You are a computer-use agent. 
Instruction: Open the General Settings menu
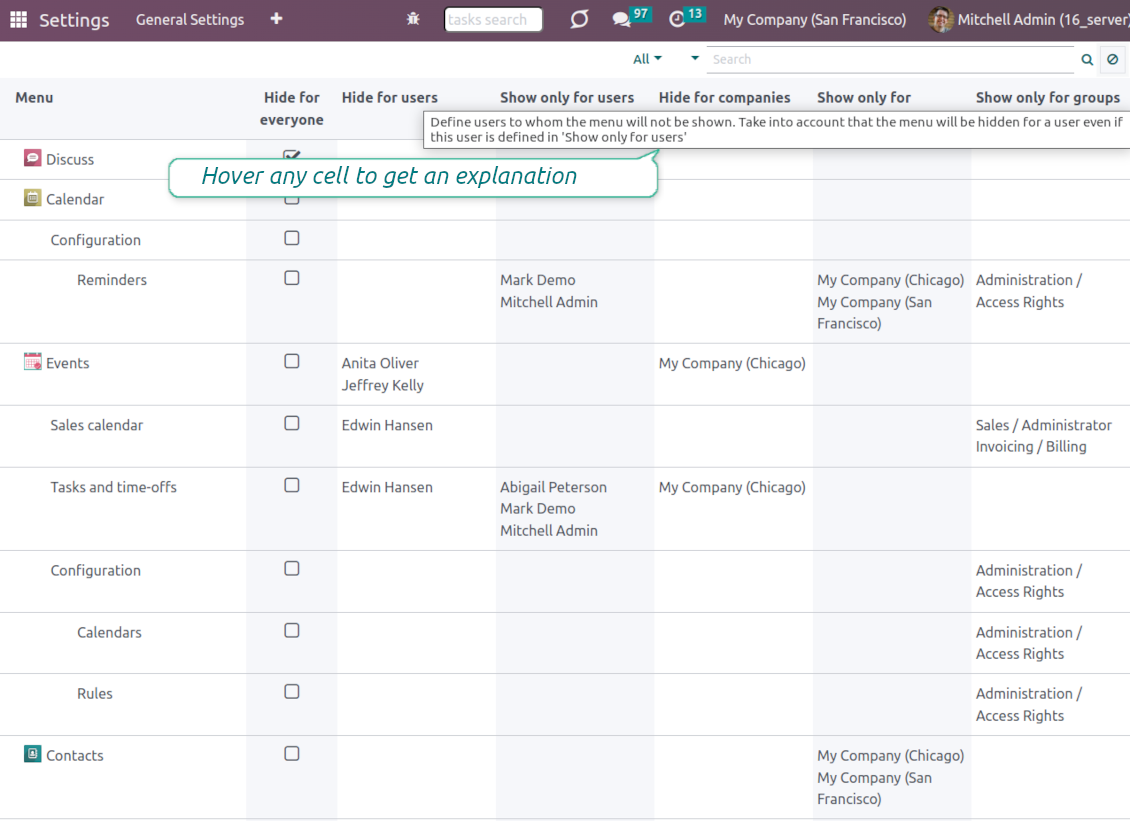(x=190, y=19)
